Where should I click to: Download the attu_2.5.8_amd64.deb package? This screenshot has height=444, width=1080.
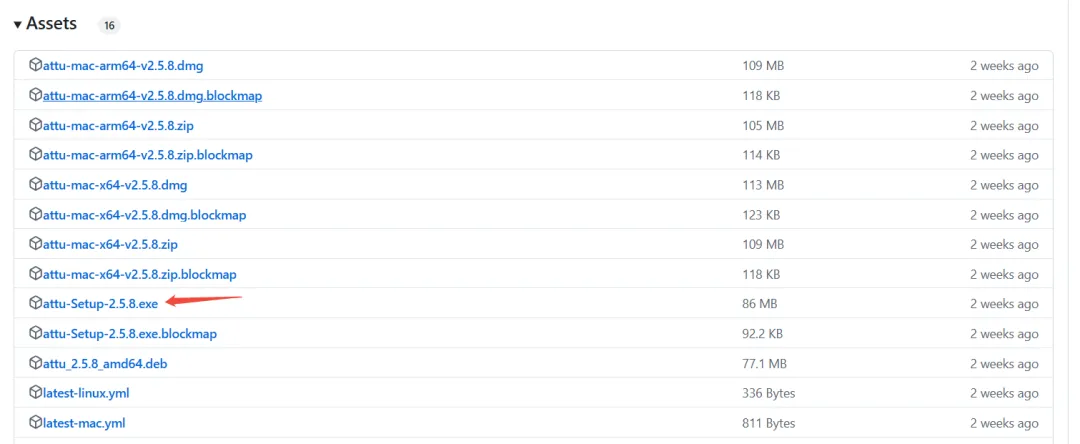(105, 363)
